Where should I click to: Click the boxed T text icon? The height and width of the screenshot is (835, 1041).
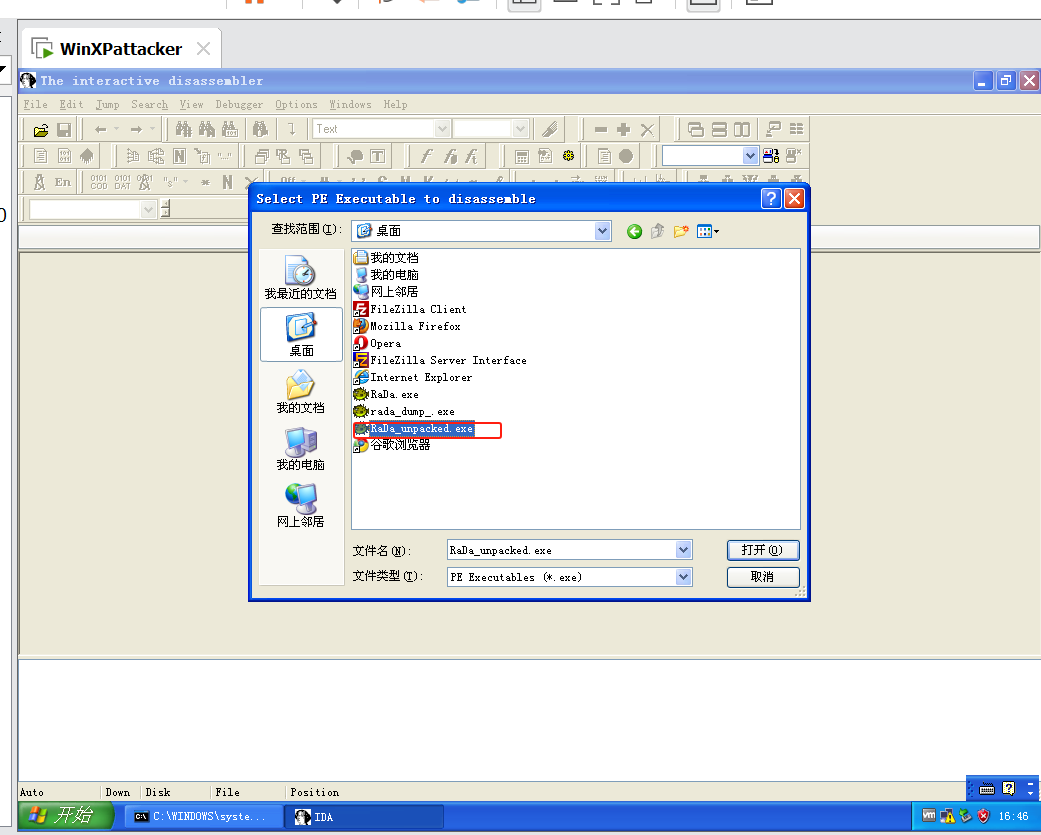click(x=378, y=156)
